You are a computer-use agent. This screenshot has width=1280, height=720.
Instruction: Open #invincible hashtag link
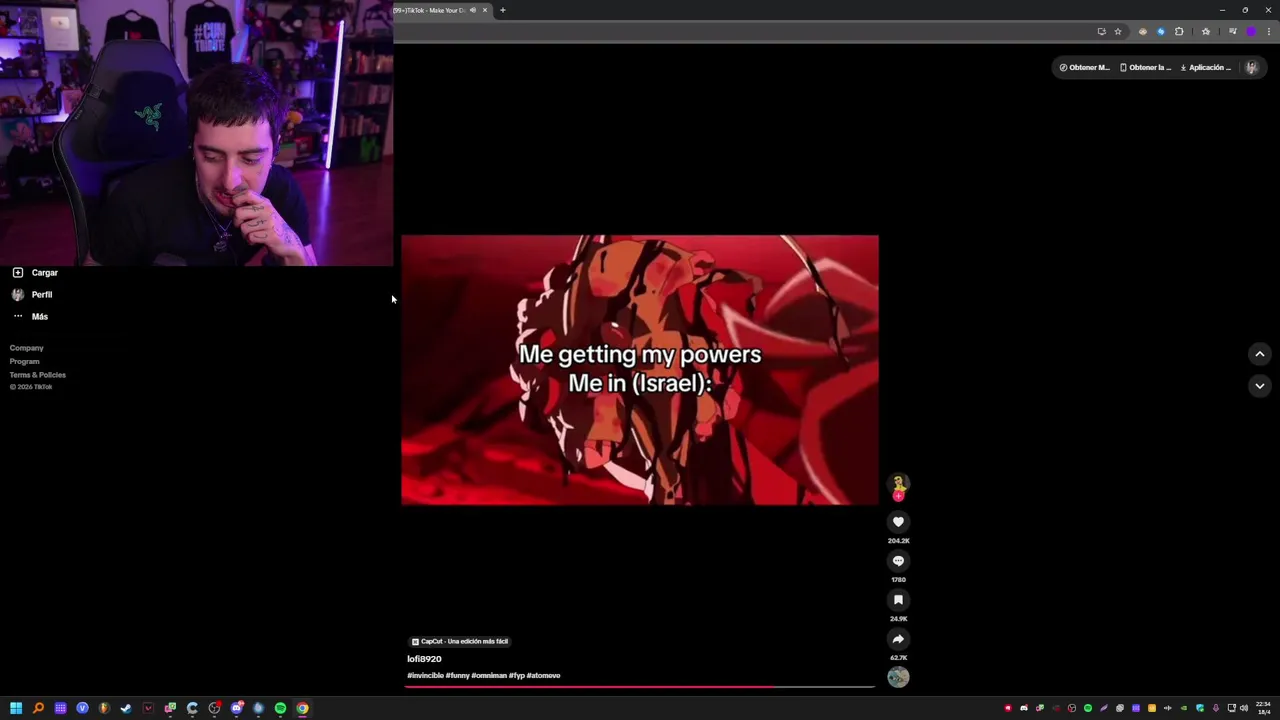425,676
